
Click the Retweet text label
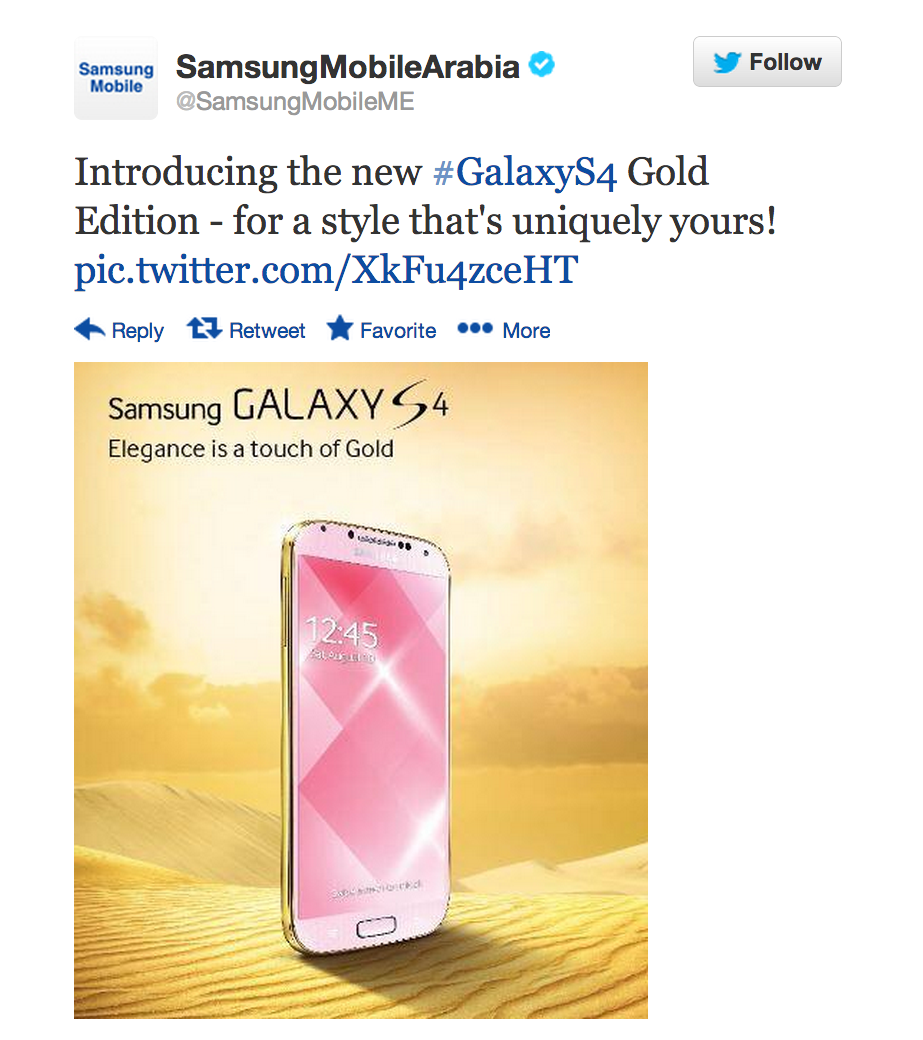(x=267, y=330)
